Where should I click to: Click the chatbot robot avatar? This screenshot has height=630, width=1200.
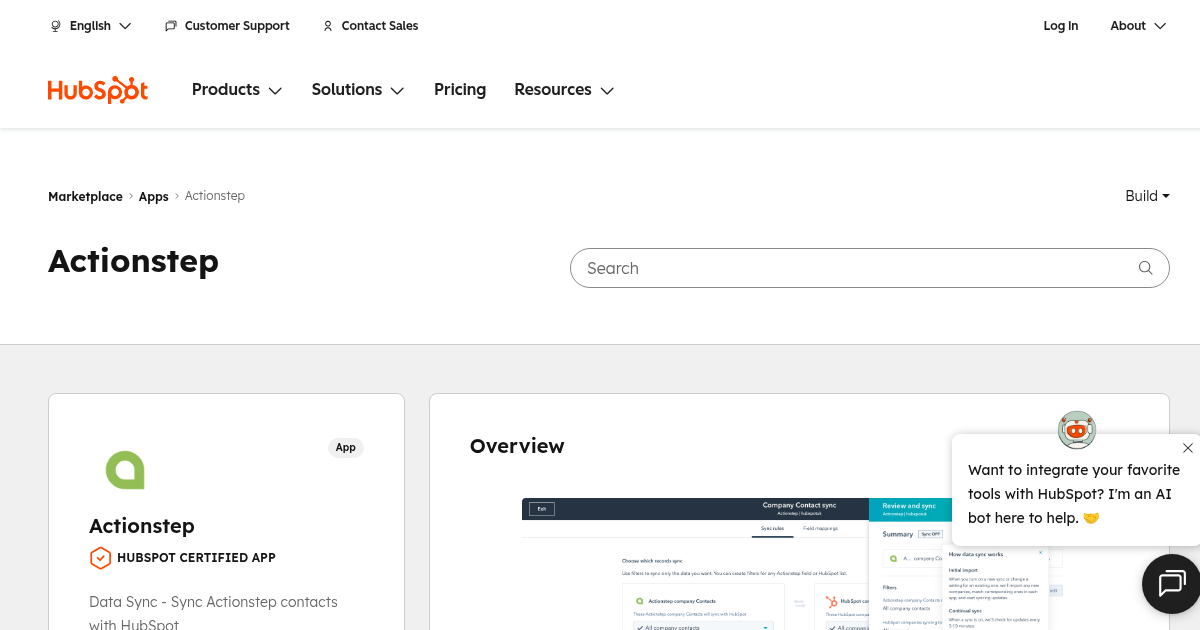pyautogui.click(x=1077, y=429)
